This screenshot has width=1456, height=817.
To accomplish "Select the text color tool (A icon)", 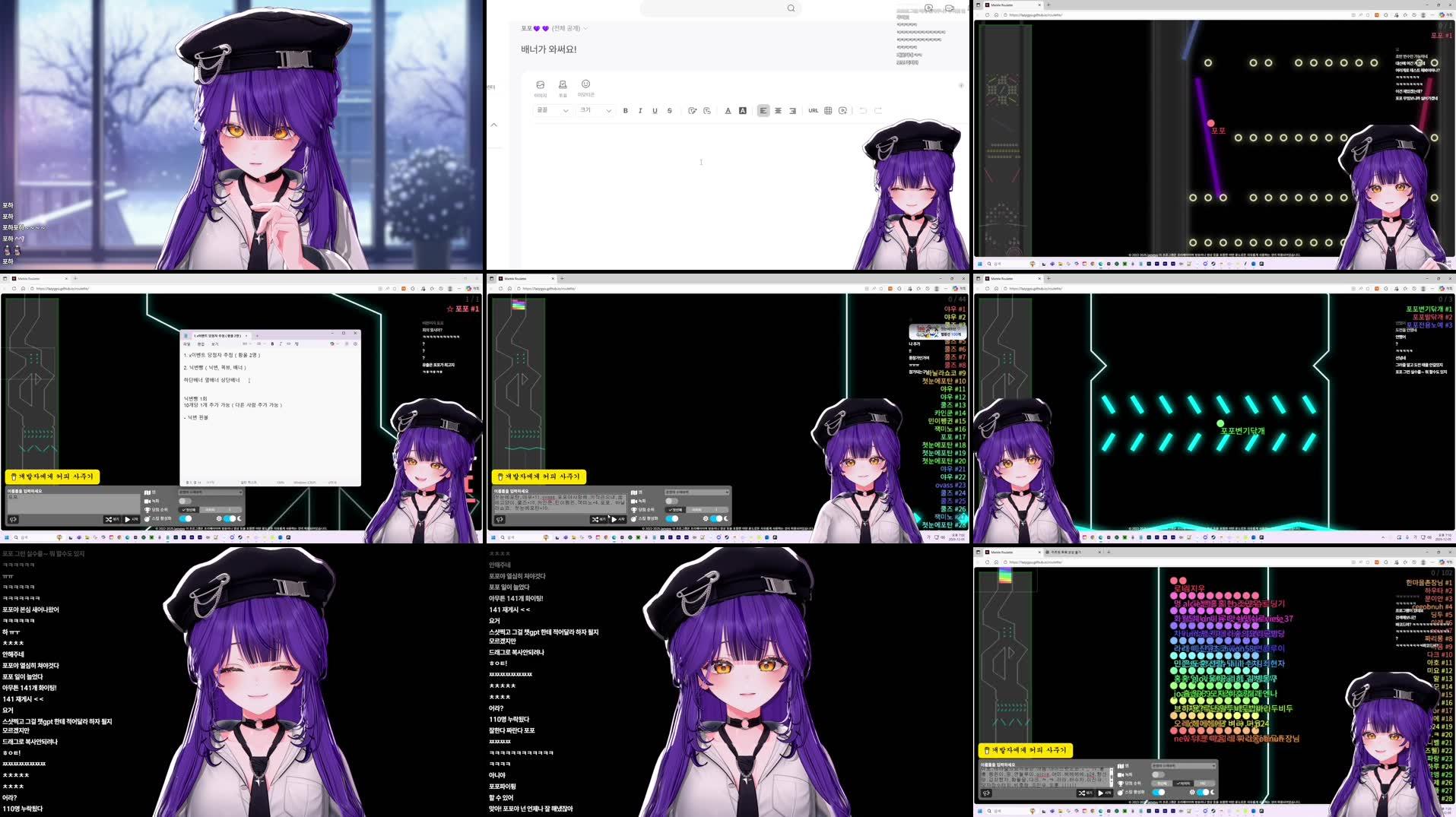I will [x=728, y=110].
